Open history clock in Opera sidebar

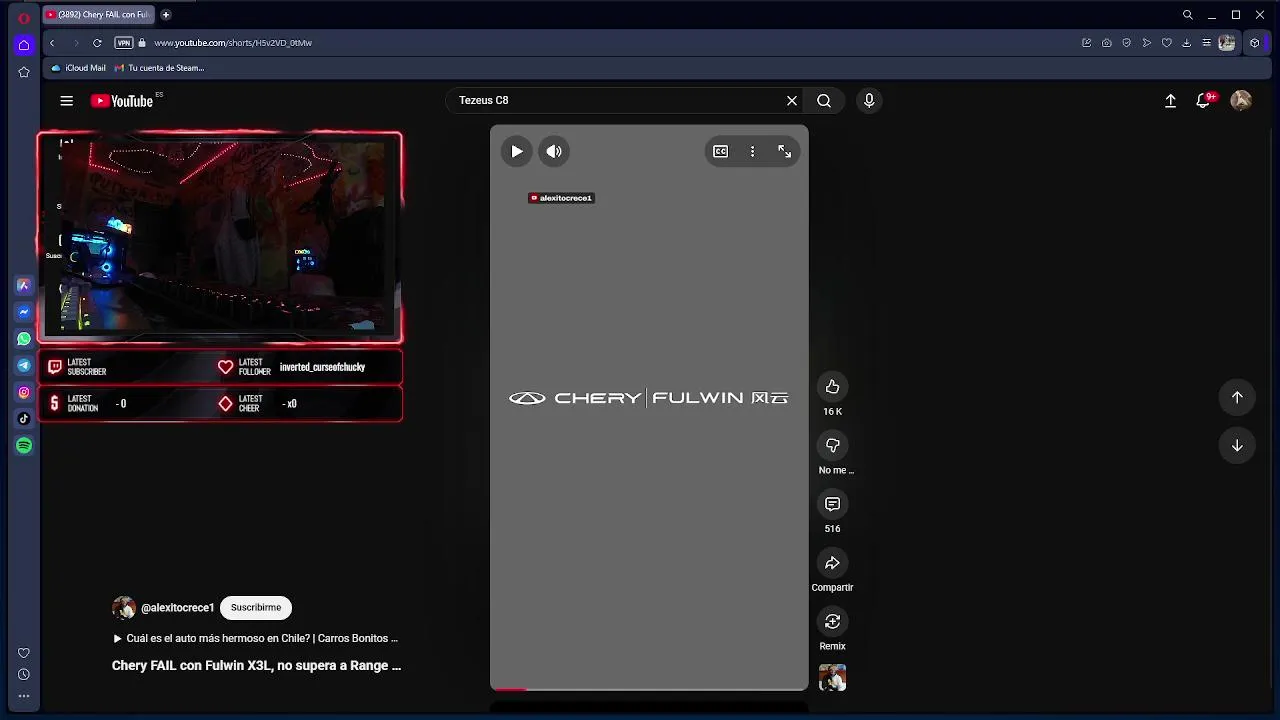[24, 674]
